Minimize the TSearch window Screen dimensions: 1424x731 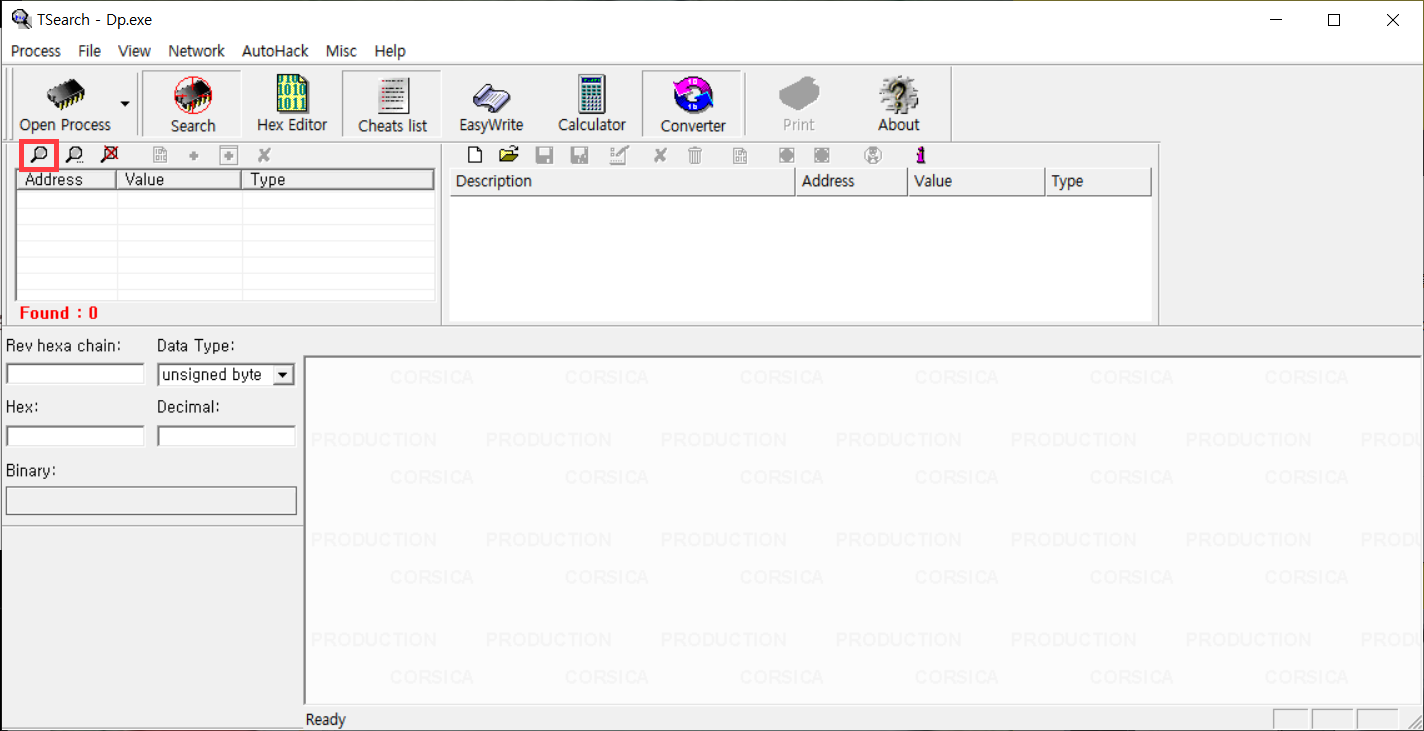pos(1275,20)
